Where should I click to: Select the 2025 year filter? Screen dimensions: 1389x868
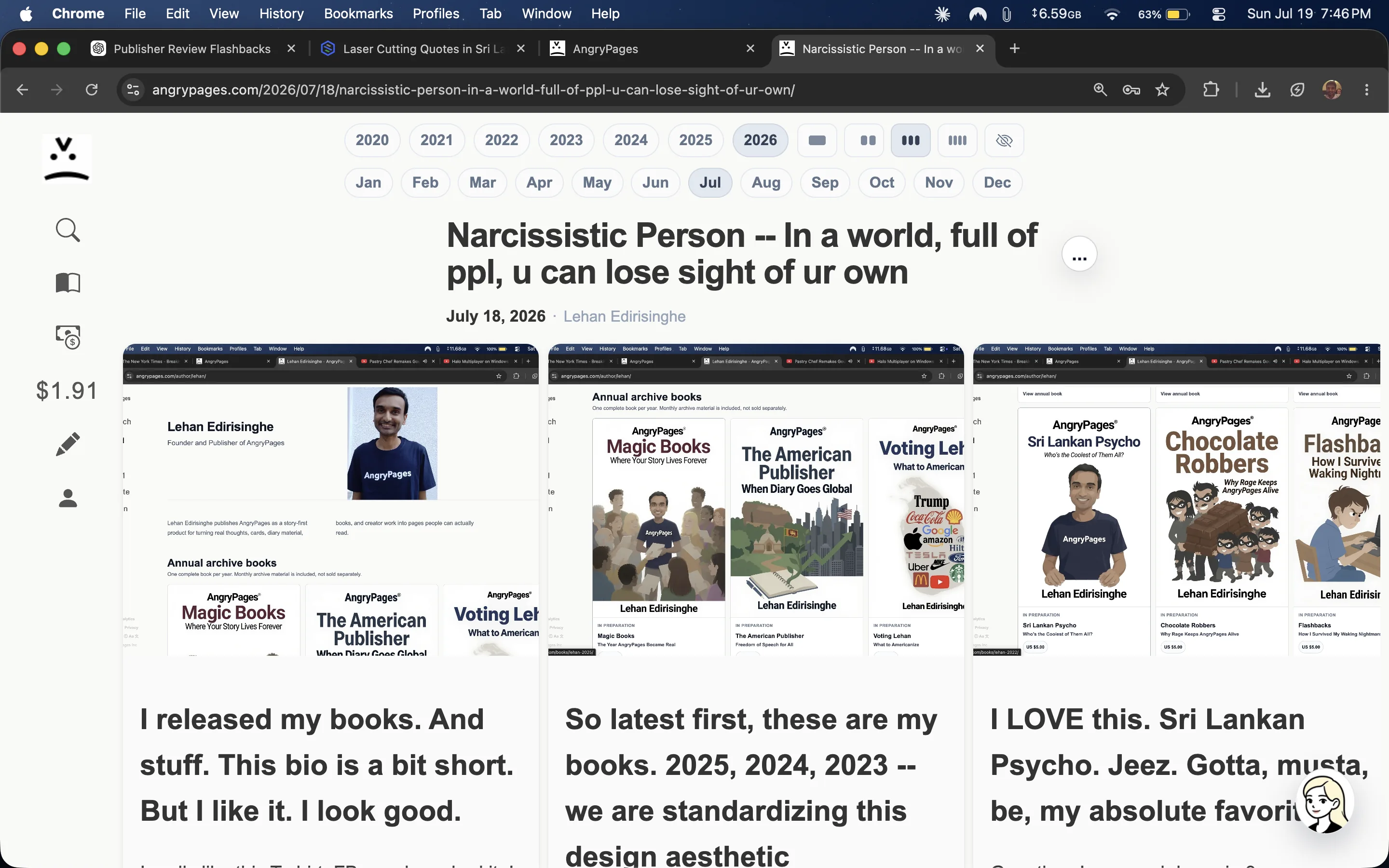tap(695, 140)
